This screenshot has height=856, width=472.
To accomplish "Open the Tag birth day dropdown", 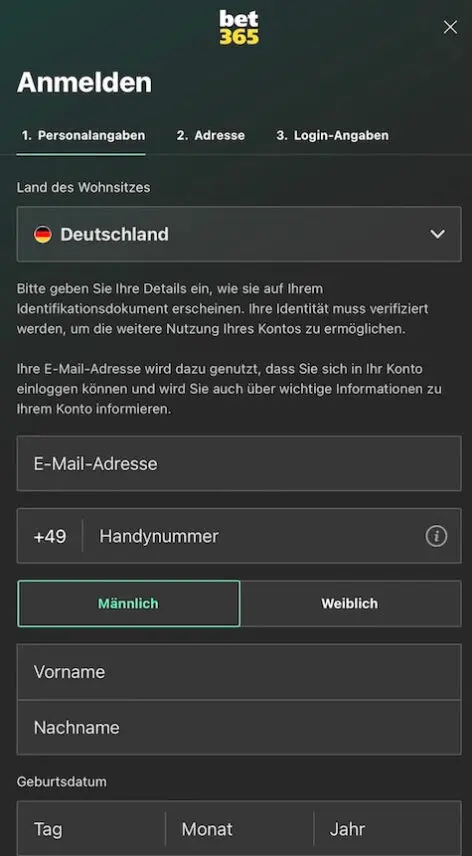I will pyautogui.click(x=91, y=829).
